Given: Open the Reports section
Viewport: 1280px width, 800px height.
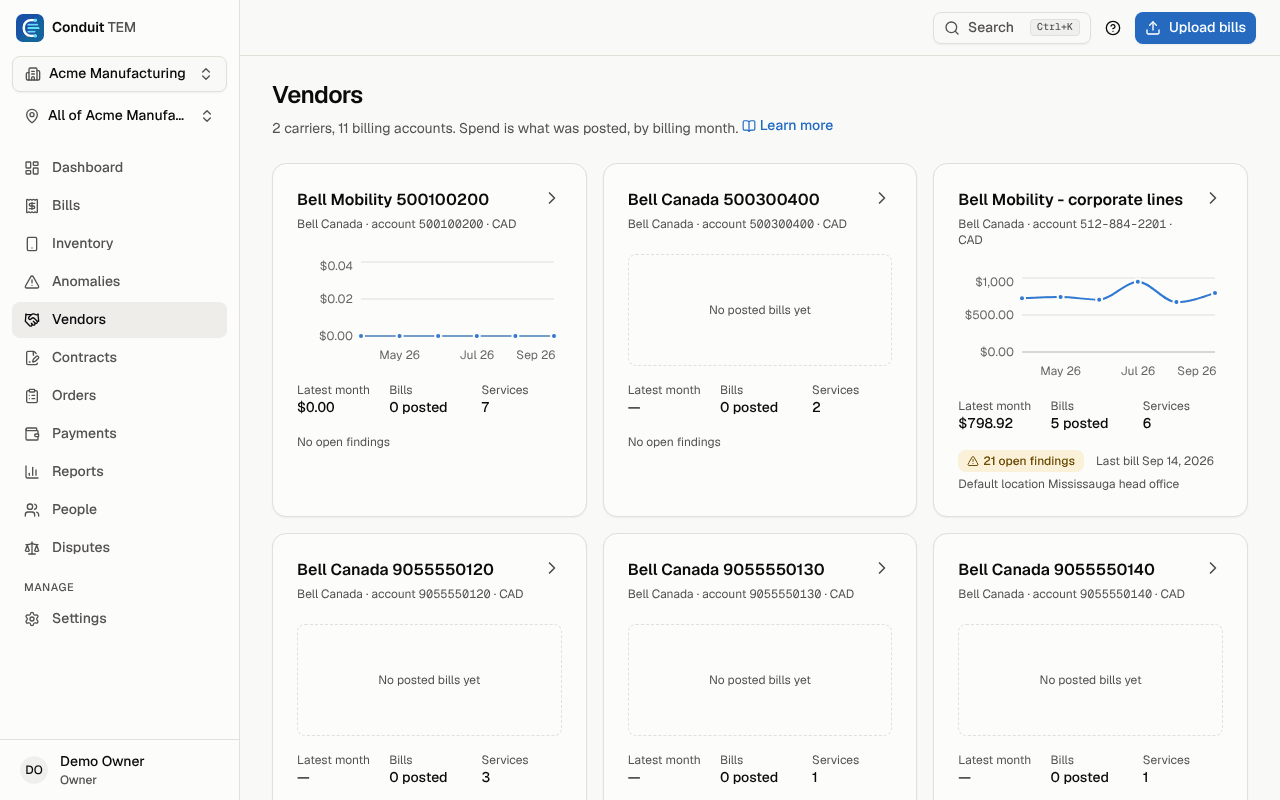Looking at the screenshot, I should (119, 472).
